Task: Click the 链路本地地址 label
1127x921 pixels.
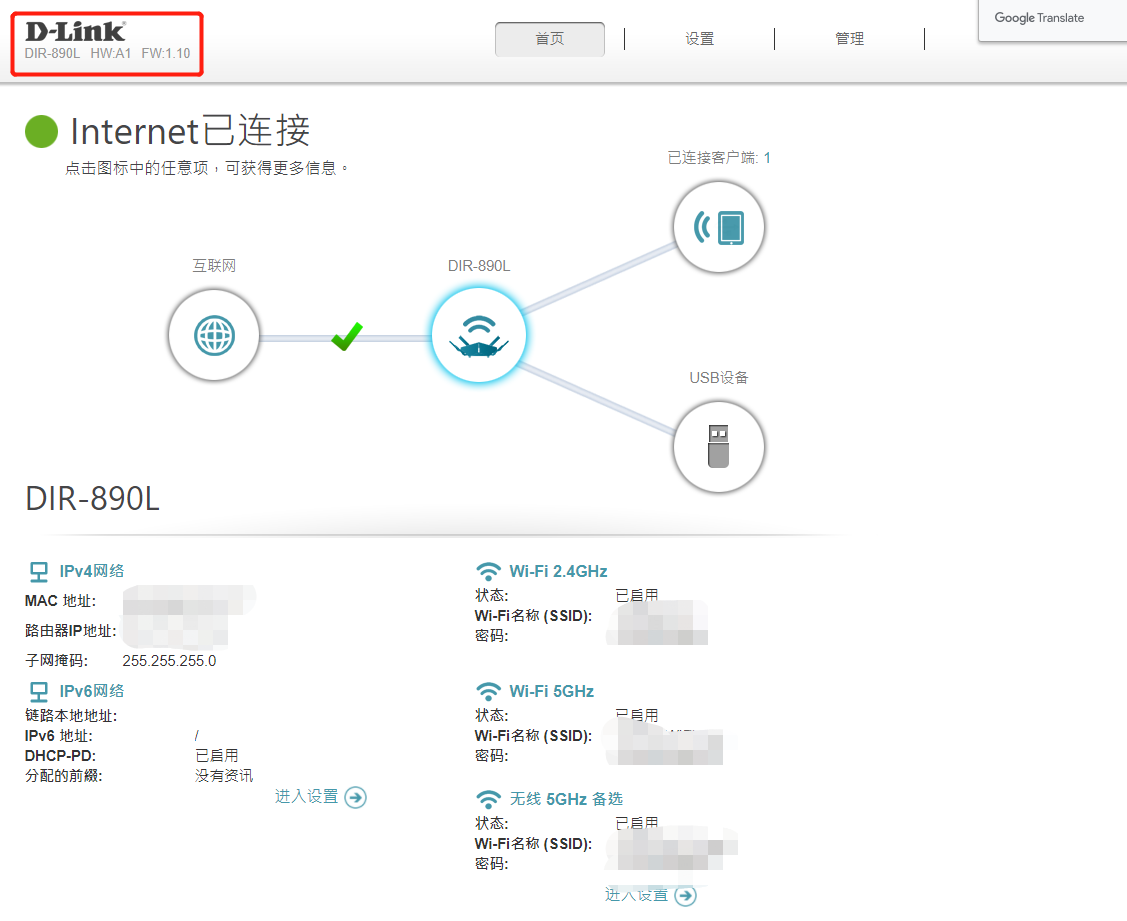Action: (x=71, y=715)
